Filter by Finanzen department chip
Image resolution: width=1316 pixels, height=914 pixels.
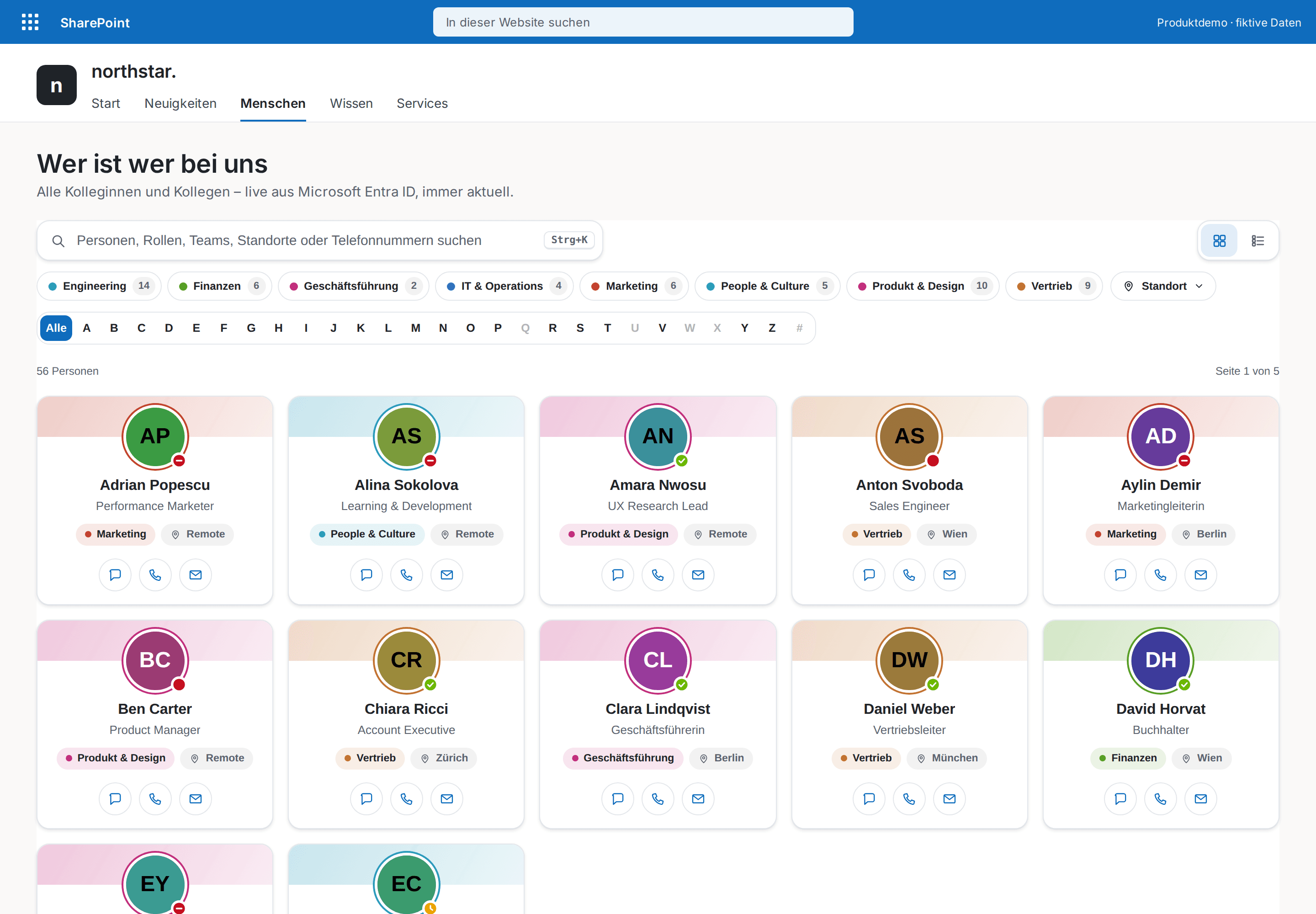click(220, 286)
